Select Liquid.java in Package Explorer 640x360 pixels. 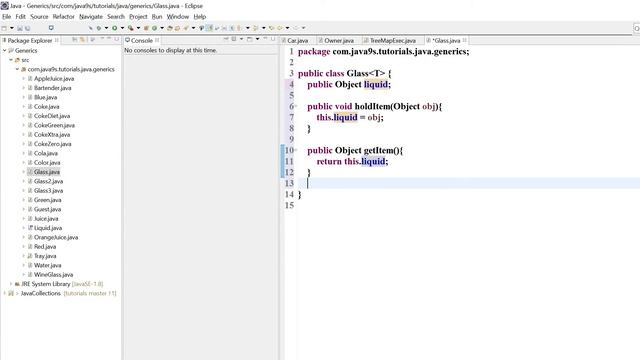click(x=48, y=228)
